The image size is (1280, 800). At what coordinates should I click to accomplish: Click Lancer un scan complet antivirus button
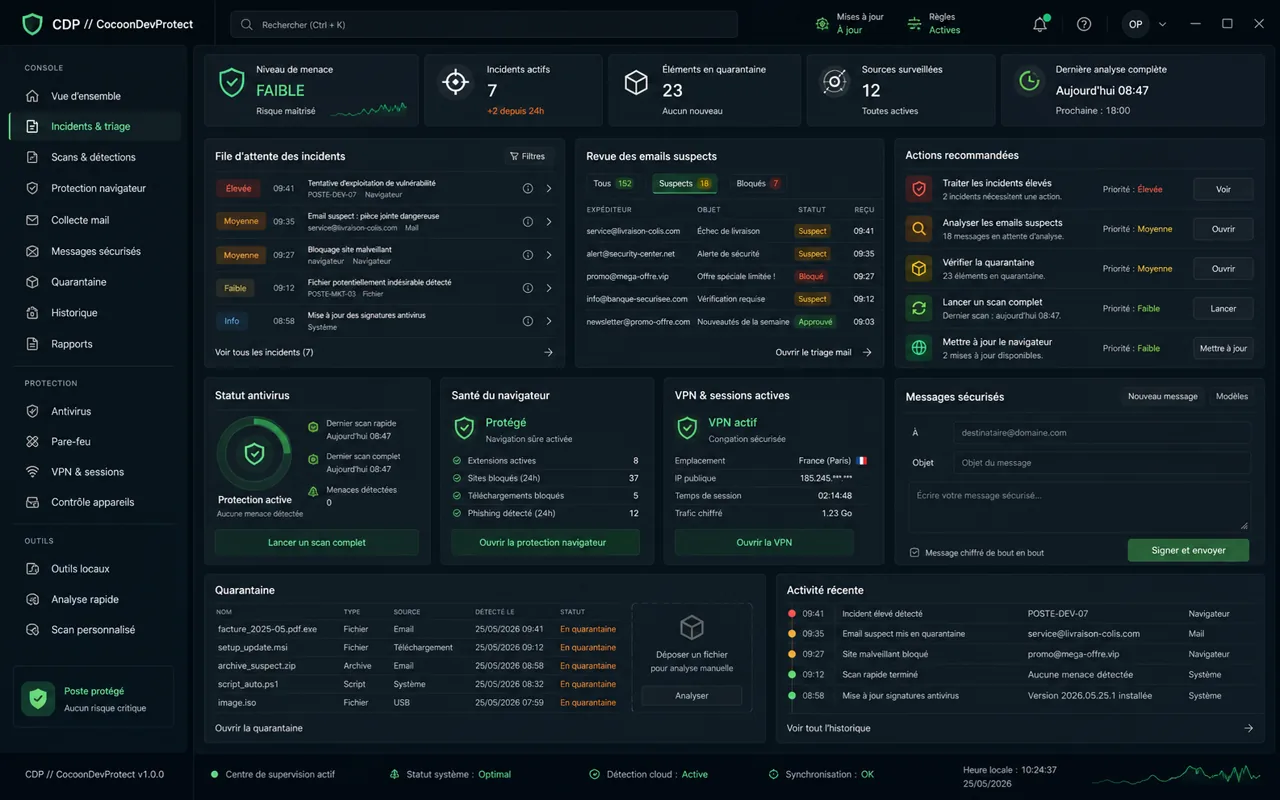click(x=317, y=542)
